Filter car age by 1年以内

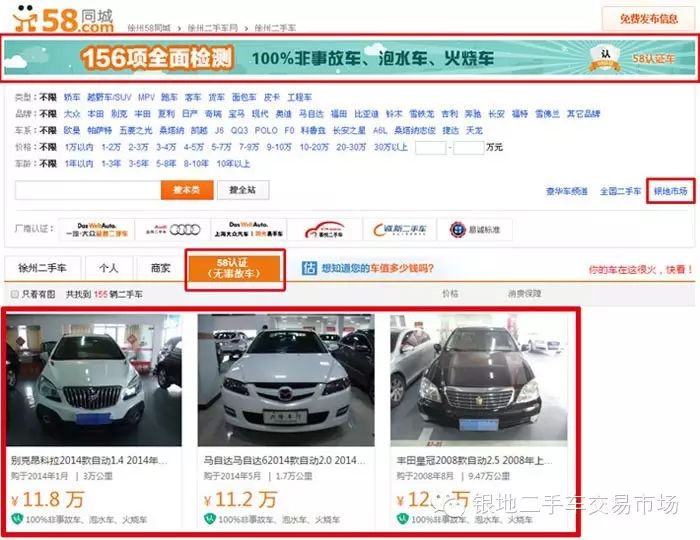(79, 164)
